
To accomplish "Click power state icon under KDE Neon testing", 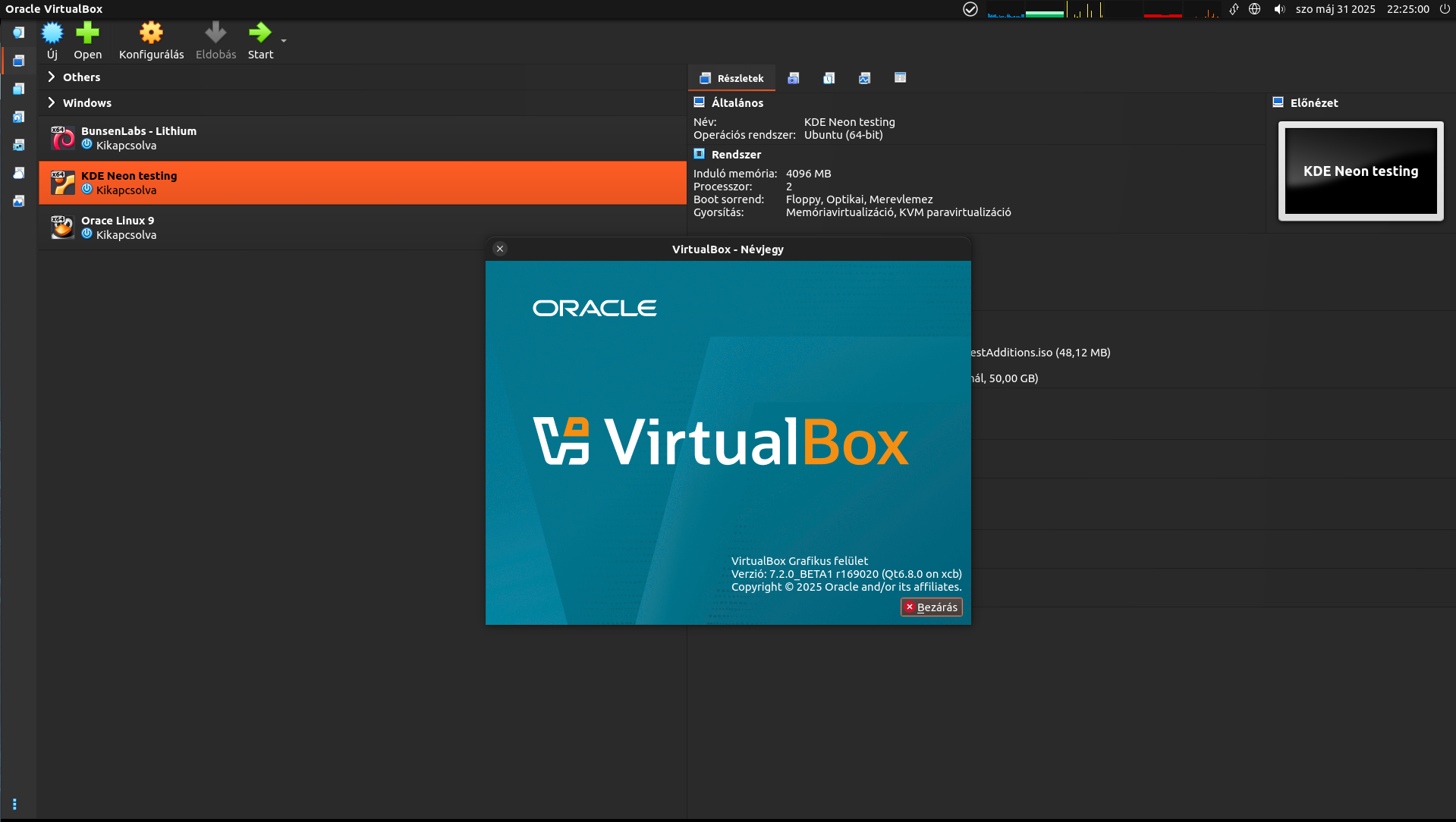I will coord(86,190).
